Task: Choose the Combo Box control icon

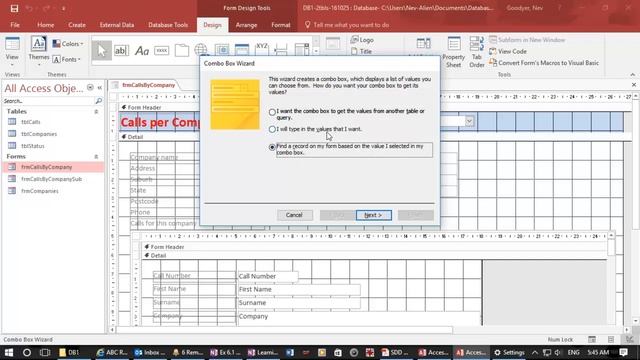Action: point(302,49)
